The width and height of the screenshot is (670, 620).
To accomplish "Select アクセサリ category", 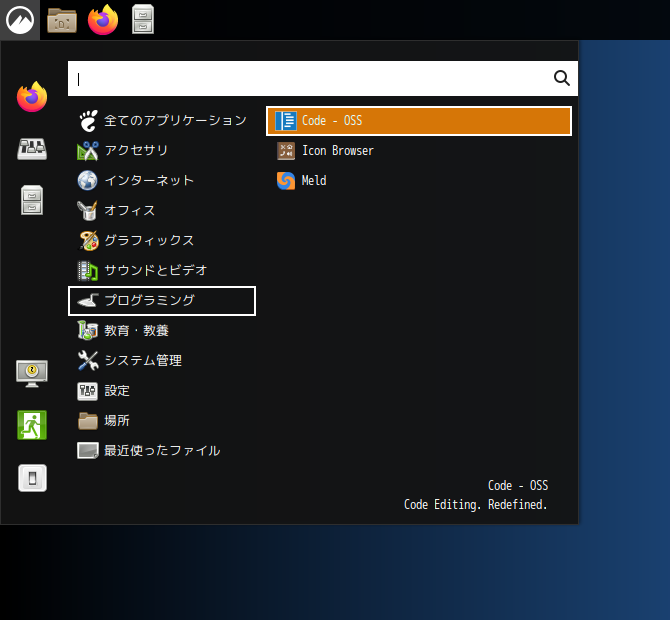I will 162,150.
